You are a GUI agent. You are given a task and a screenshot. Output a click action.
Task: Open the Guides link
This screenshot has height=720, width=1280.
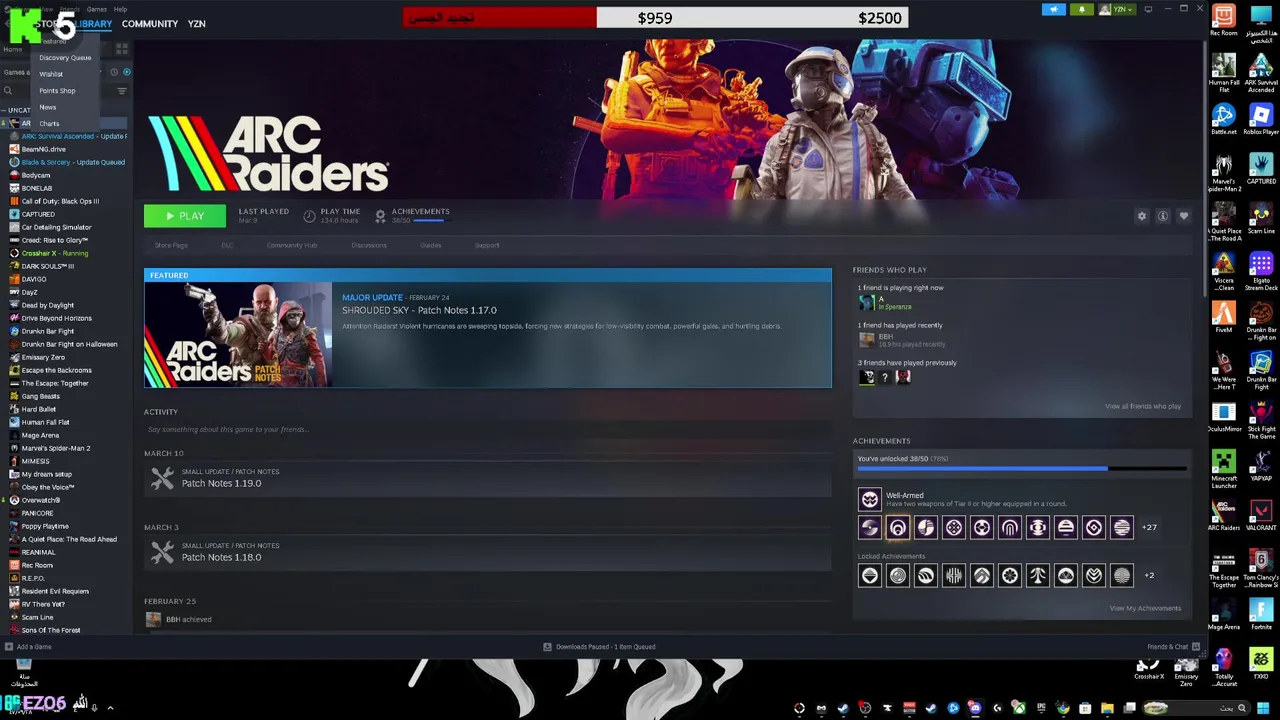(431, 245)
